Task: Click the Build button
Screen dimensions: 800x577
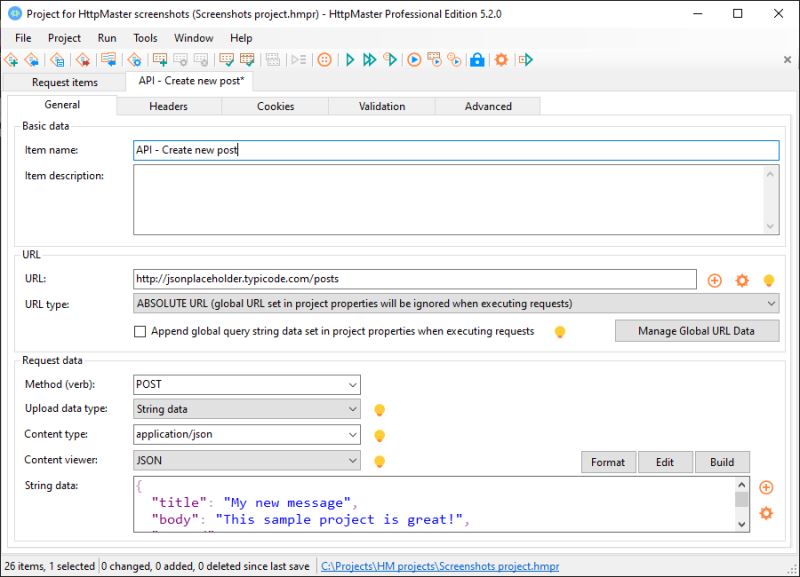Action: pos(722,462)
